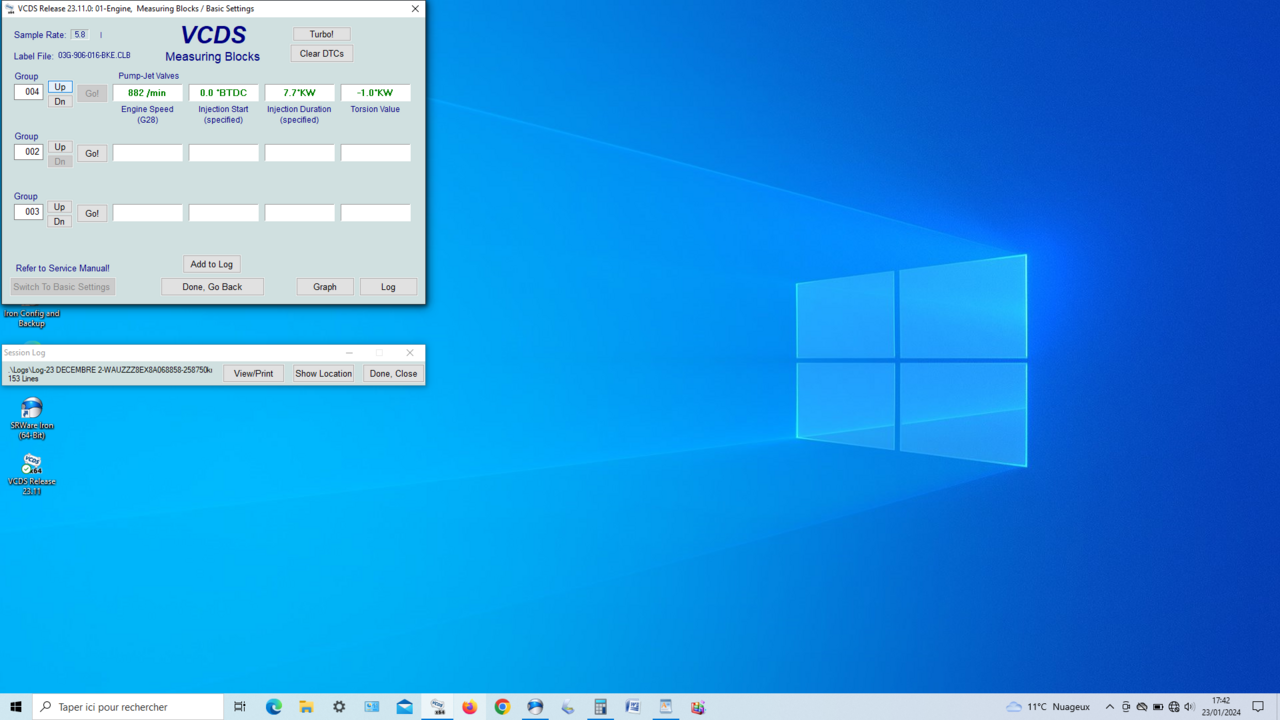Open the Mail app in the taskbar
Image resolution: width=1280 pixels, height=720 pixels.
(x=404, y=707)
